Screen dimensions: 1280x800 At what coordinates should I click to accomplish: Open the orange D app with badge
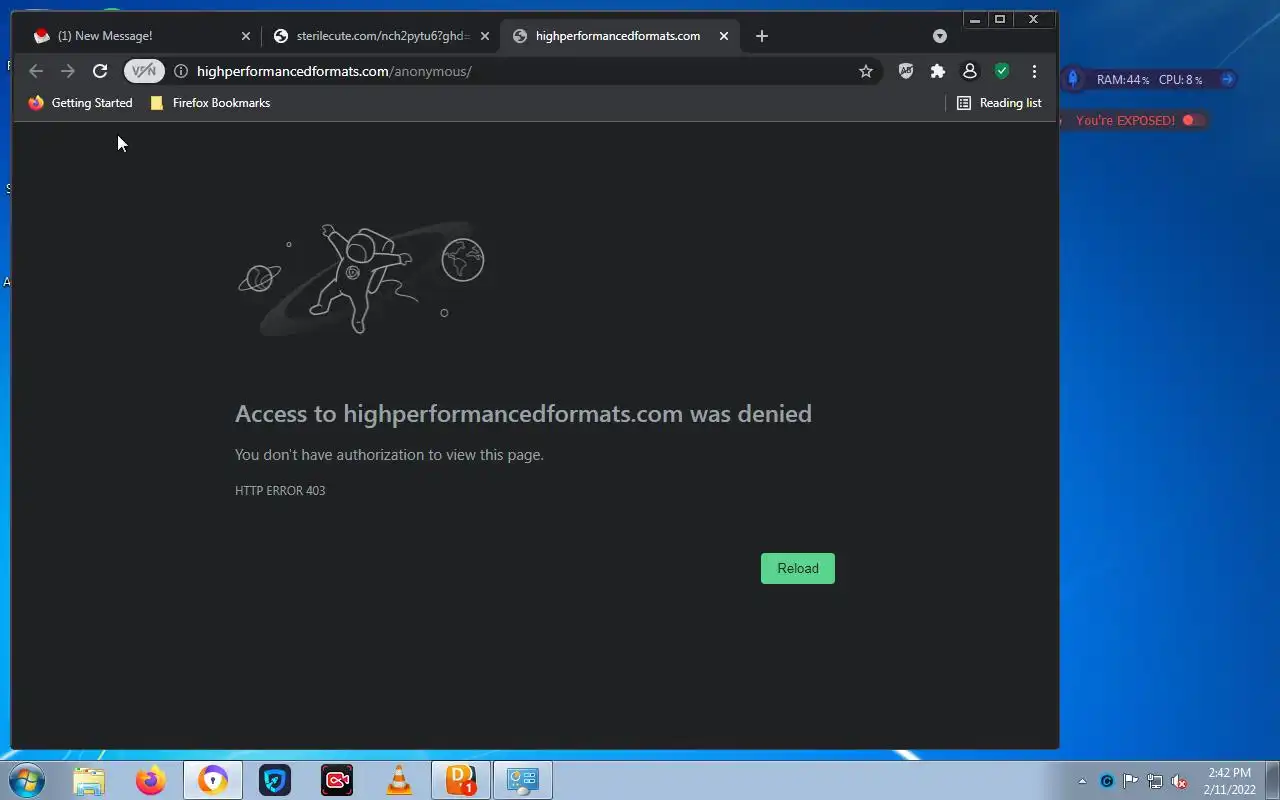click(461, 780)
